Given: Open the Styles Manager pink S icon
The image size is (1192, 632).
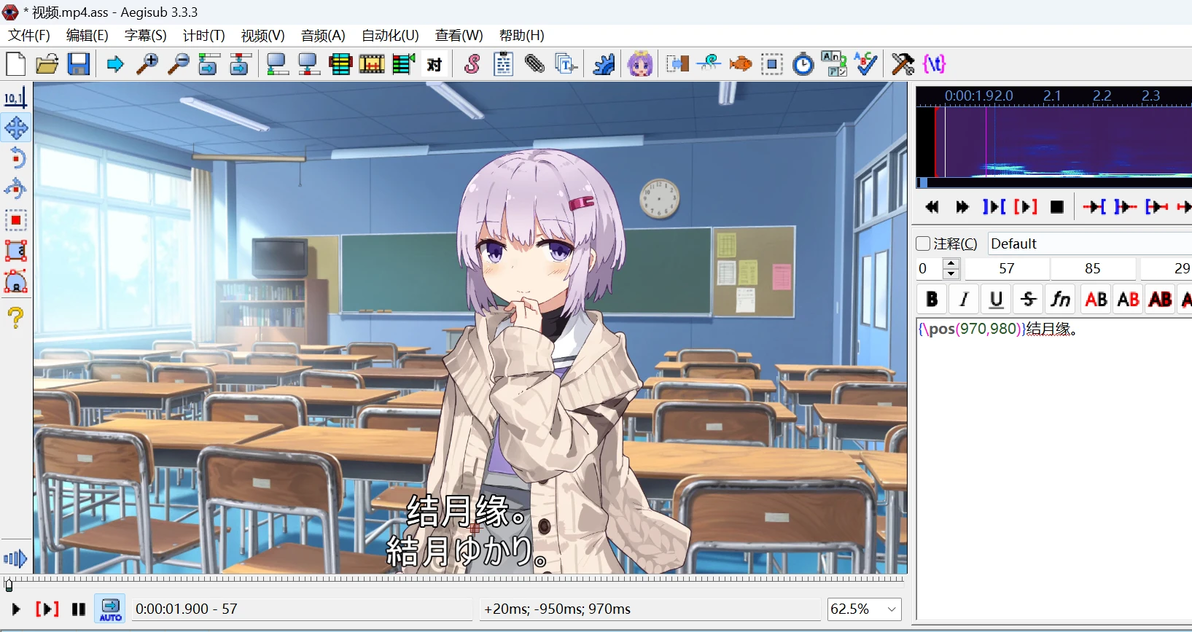Looking at the screenshot, I should [471, 65].
